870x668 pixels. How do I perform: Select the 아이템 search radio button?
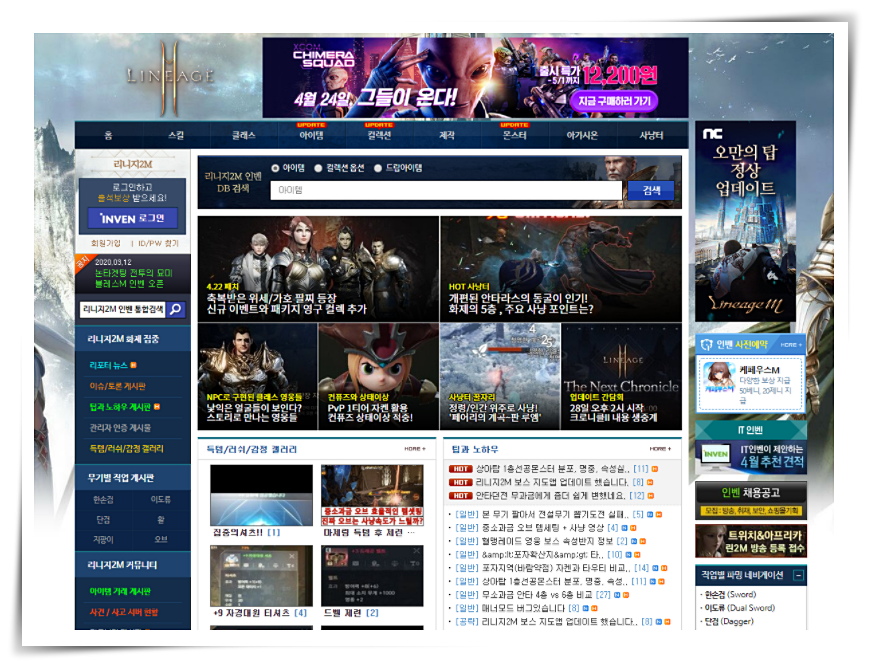[x=275, y=168]
